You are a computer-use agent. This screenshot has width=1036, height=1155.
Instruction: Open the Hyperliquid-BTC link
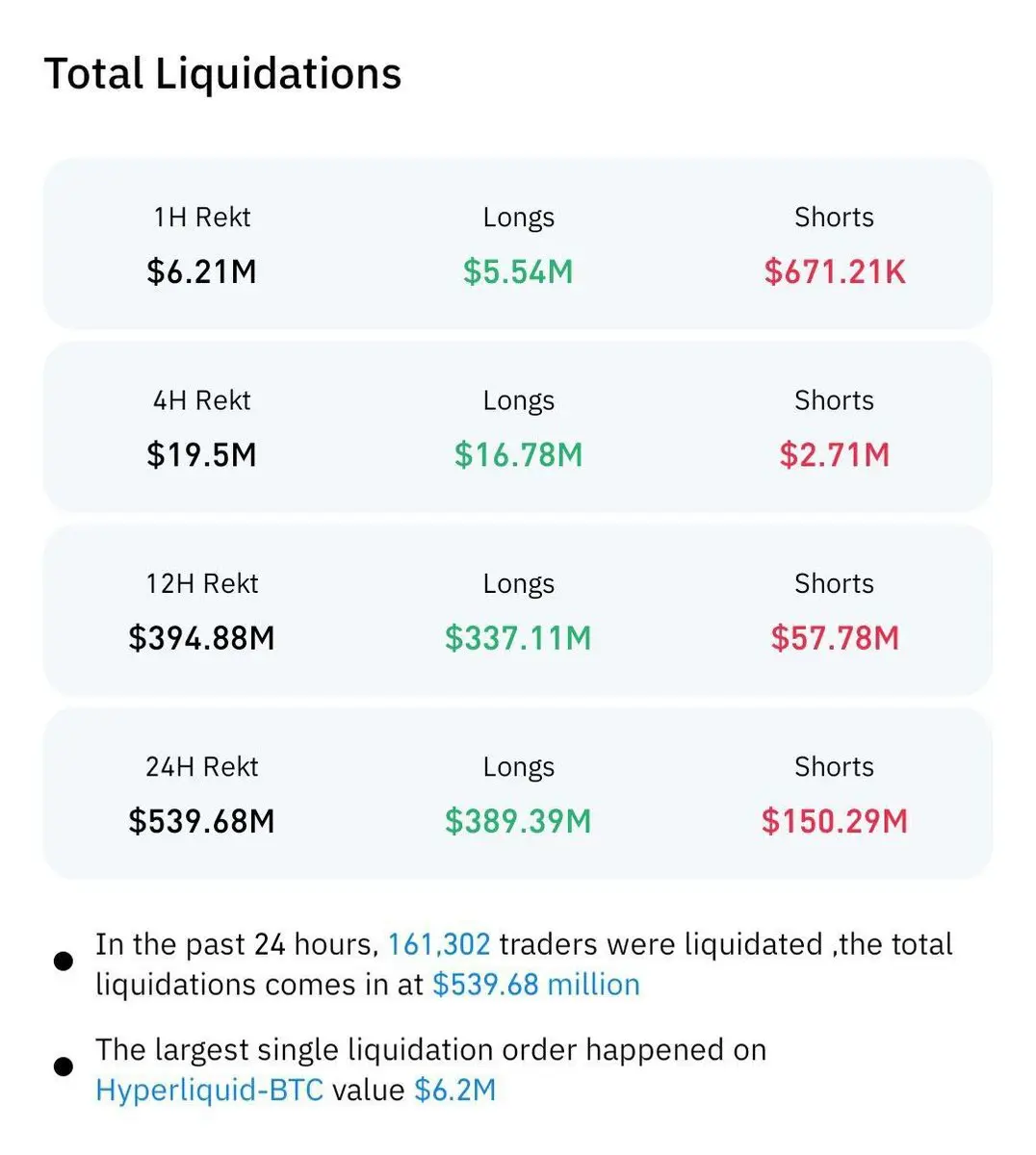pos(209,1090)
